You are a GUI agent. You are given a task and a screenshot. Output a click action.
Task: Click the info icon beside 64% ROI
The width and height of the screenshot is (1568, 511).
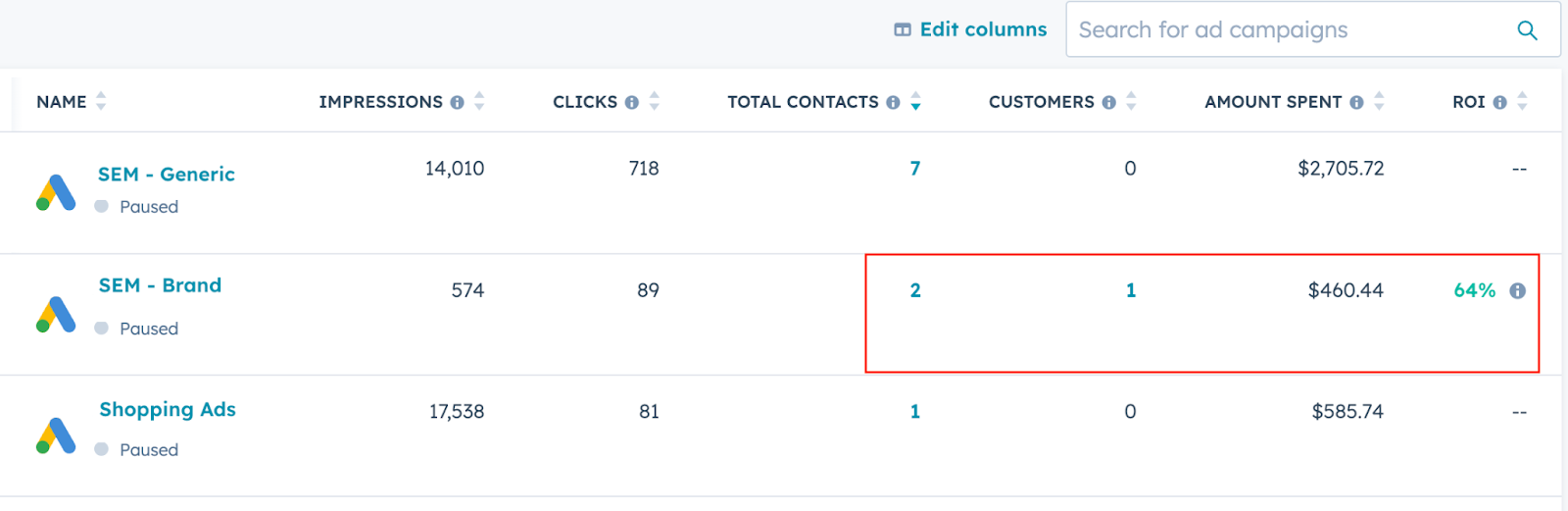(x=1518, y=290)
